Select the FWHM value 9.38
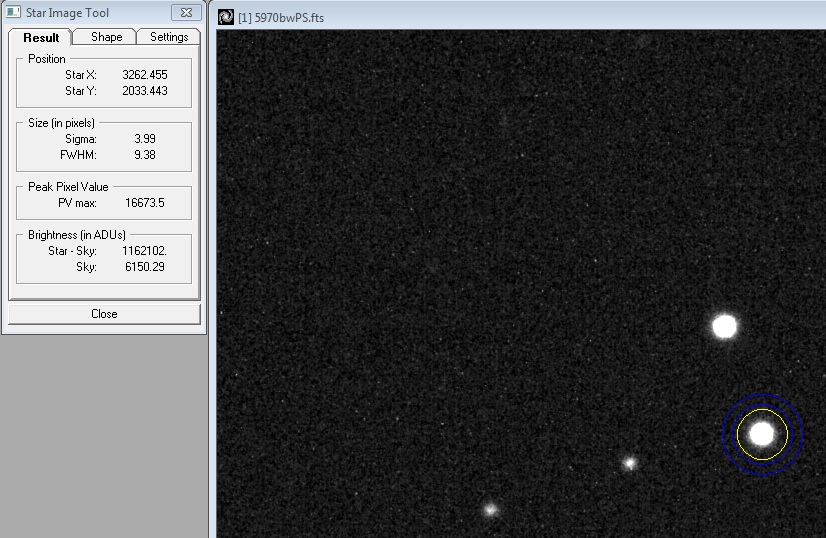Viewport: 826px width, 538px height. [144, 155]
